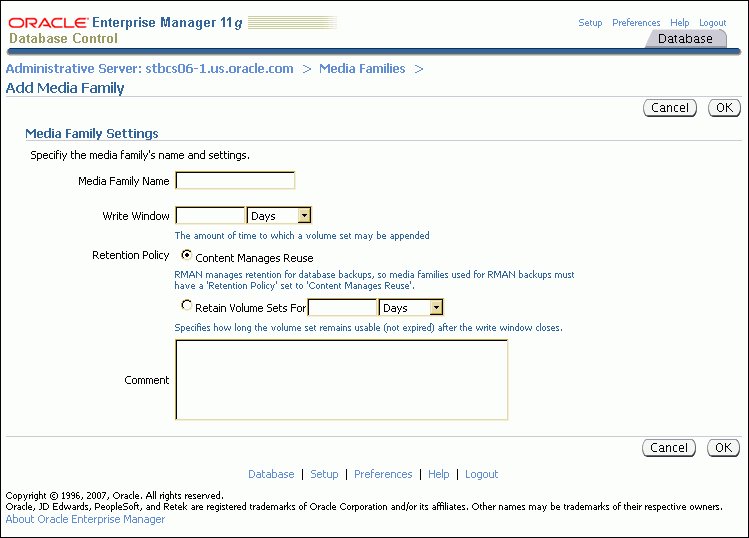This screenshot has height=538, width=749.
Task: Click Logout in top header
Action: pos(712,22)
